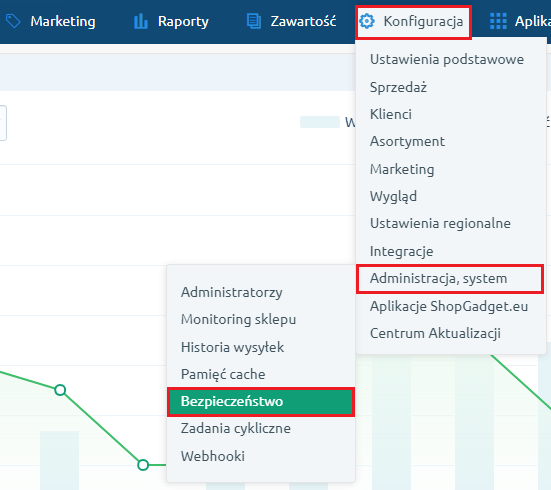
Task: Select Administratorzy in the submenu
Action: click(232, 292)
